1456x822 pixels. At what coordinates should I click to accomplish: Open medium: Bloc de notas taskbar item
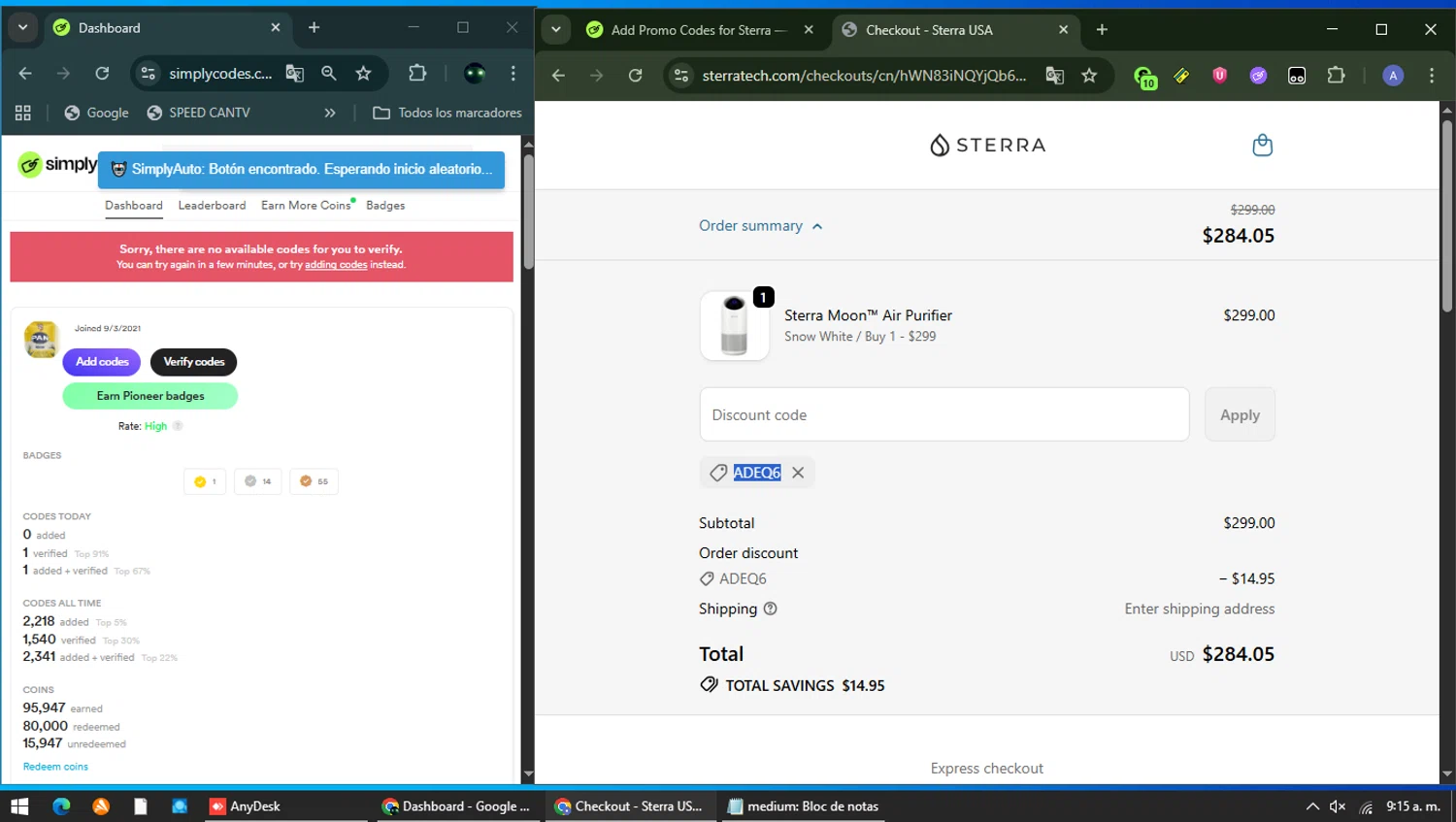[804, 806]
